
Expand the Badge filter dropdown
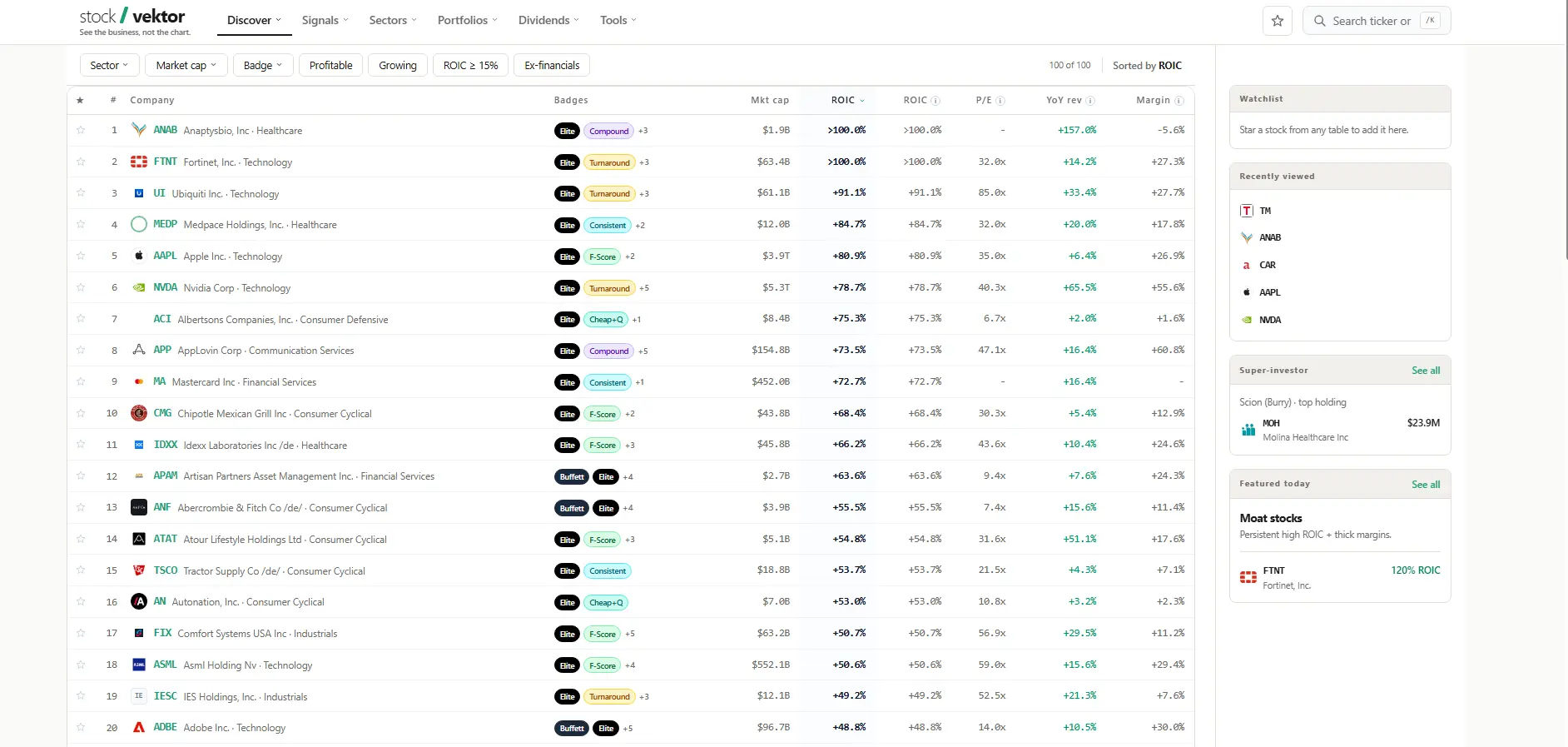coord(263,65)
